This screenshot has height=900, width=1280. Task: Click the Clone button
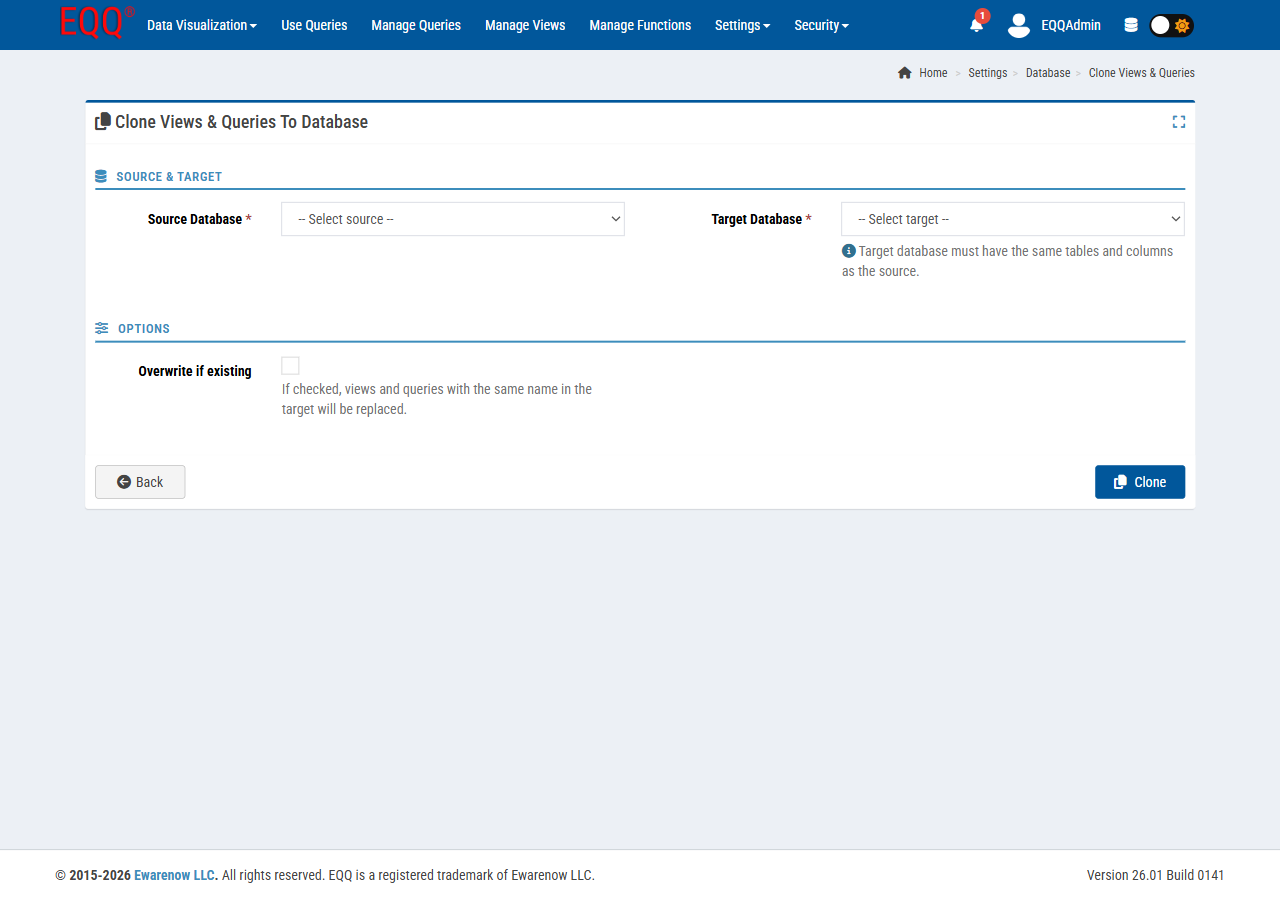click(1140, 482)
